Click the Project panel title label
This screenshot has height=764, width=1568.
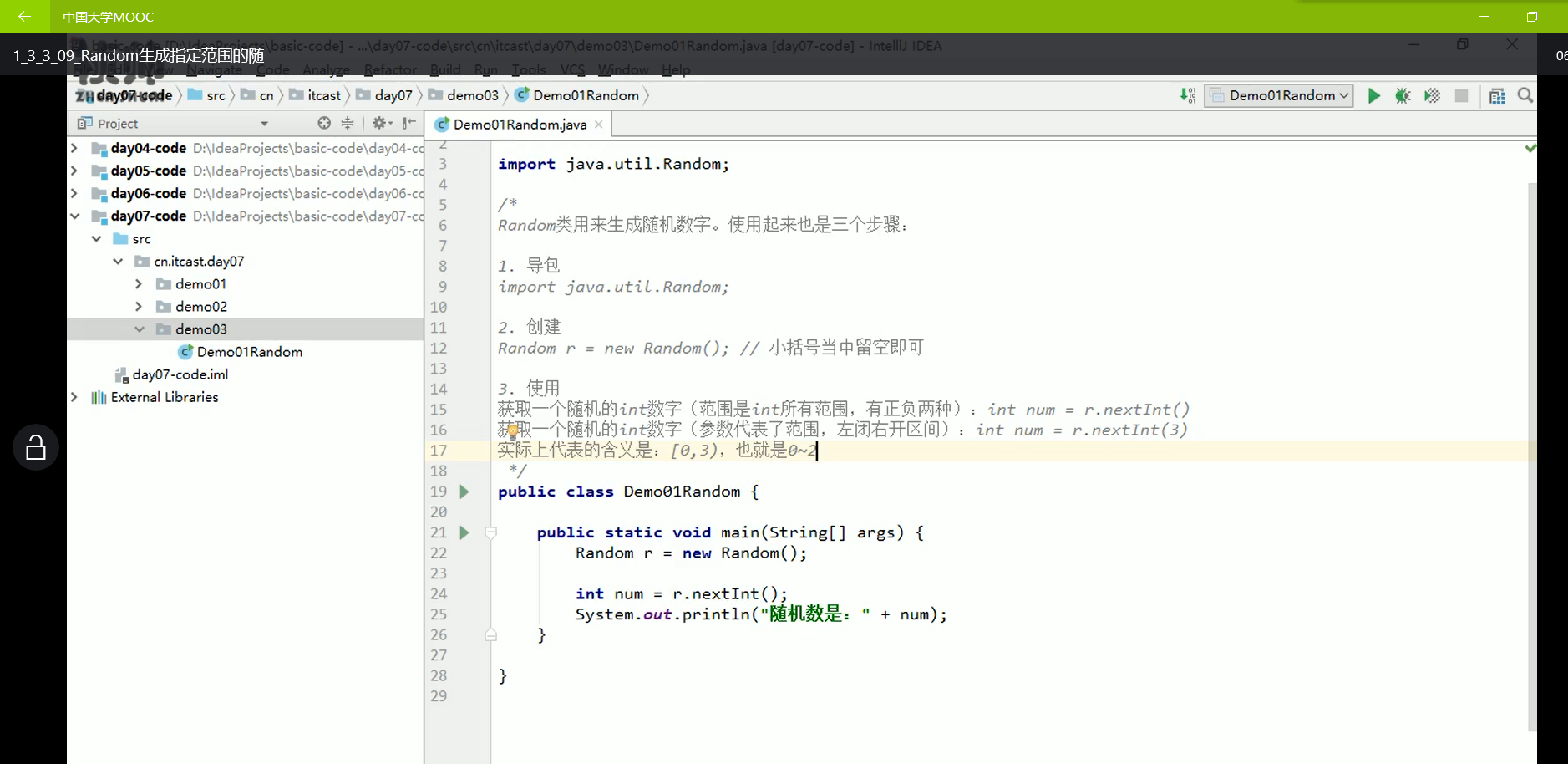point(118,124)
